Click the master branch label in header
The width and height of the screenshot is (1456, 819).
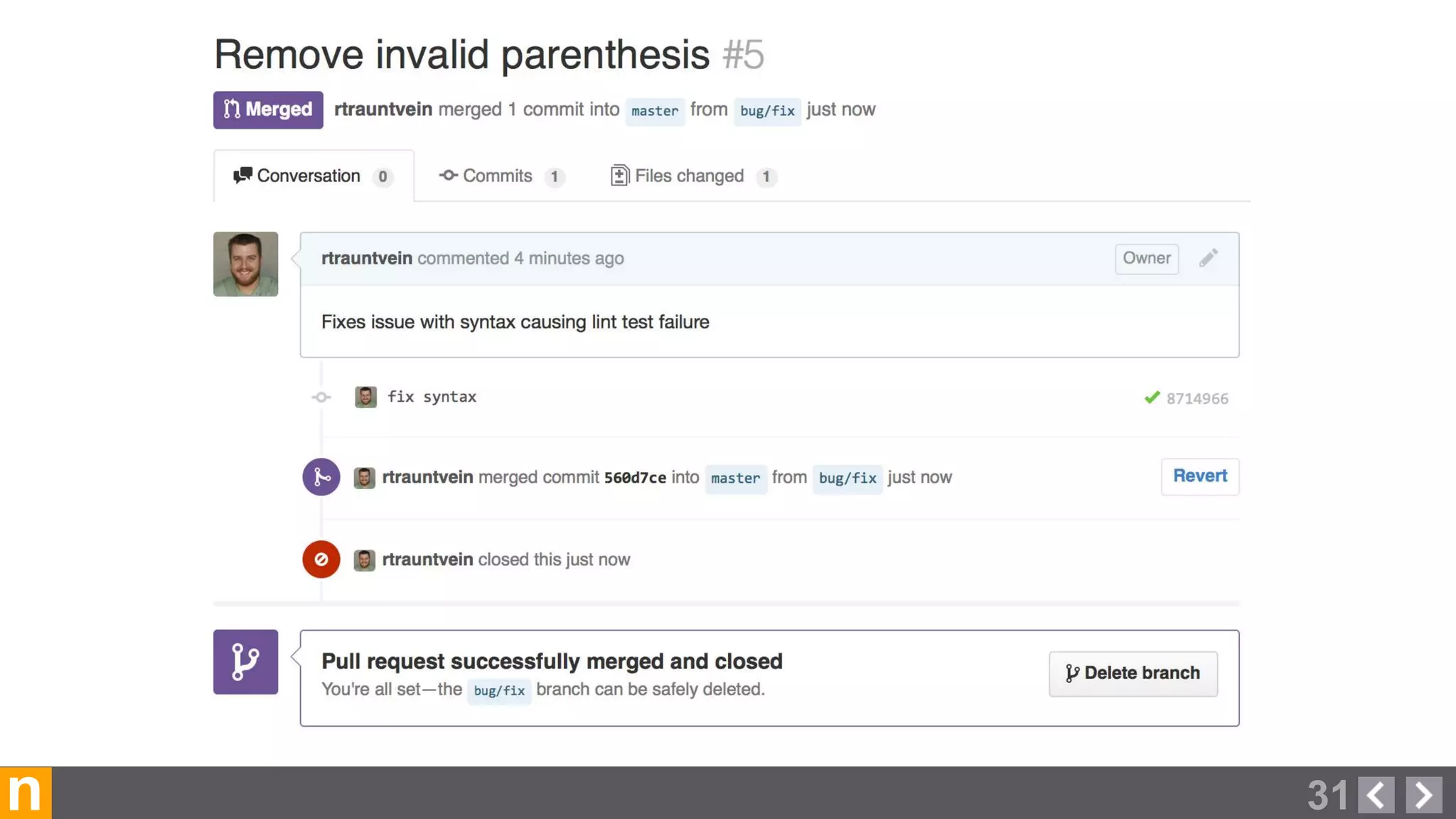click(x=655, y=111)
